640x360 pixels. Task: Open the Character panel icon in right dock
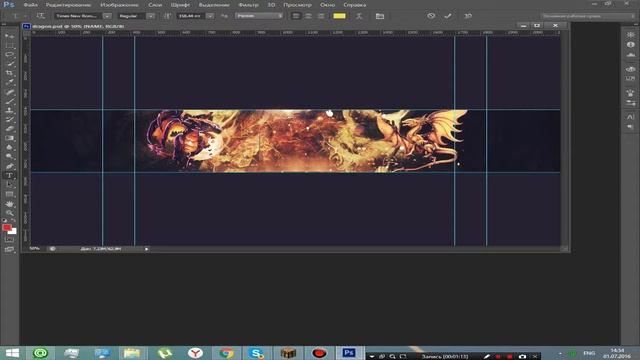(x=631, y=117)
